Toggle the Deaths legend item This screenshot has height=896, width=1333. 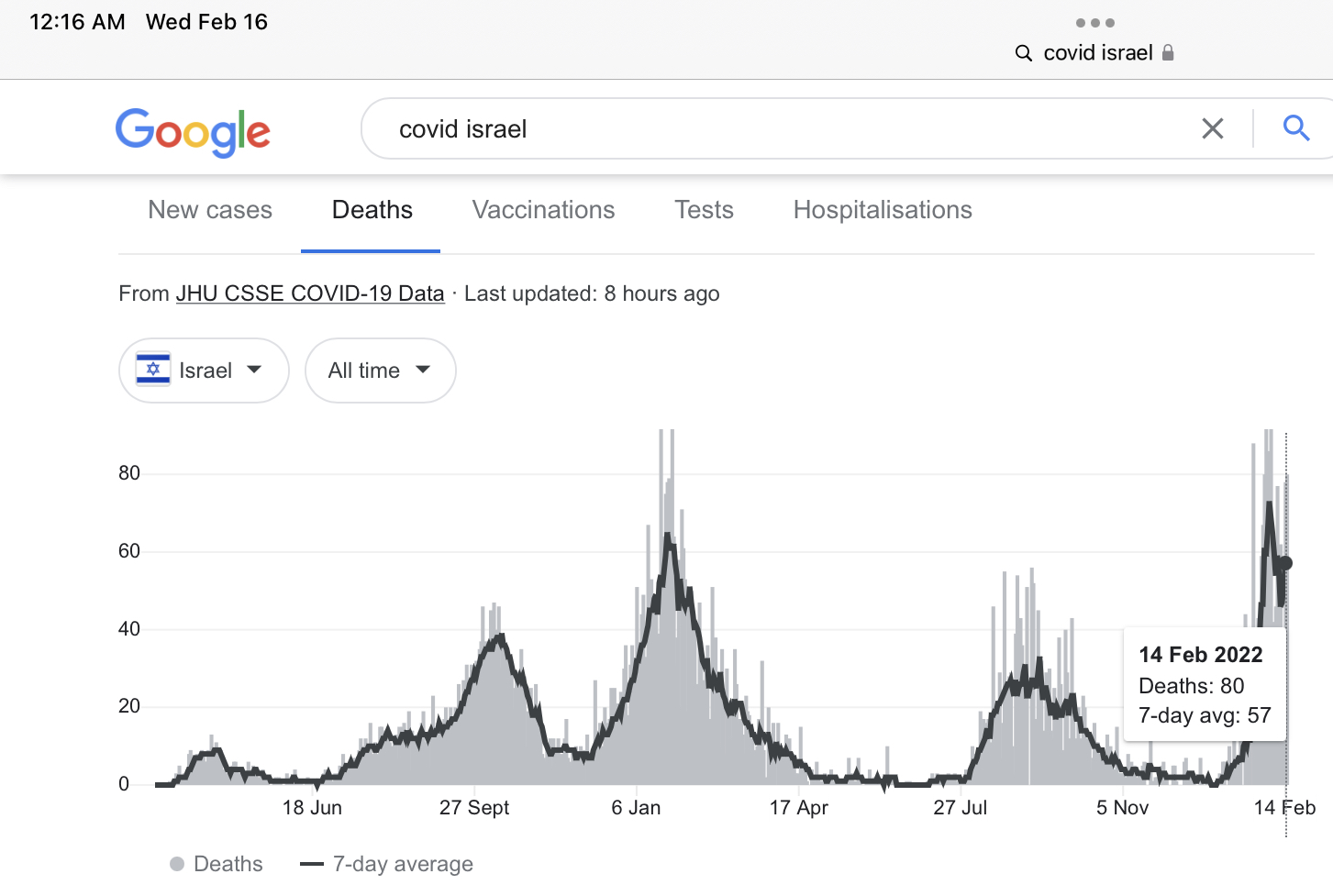217,864
